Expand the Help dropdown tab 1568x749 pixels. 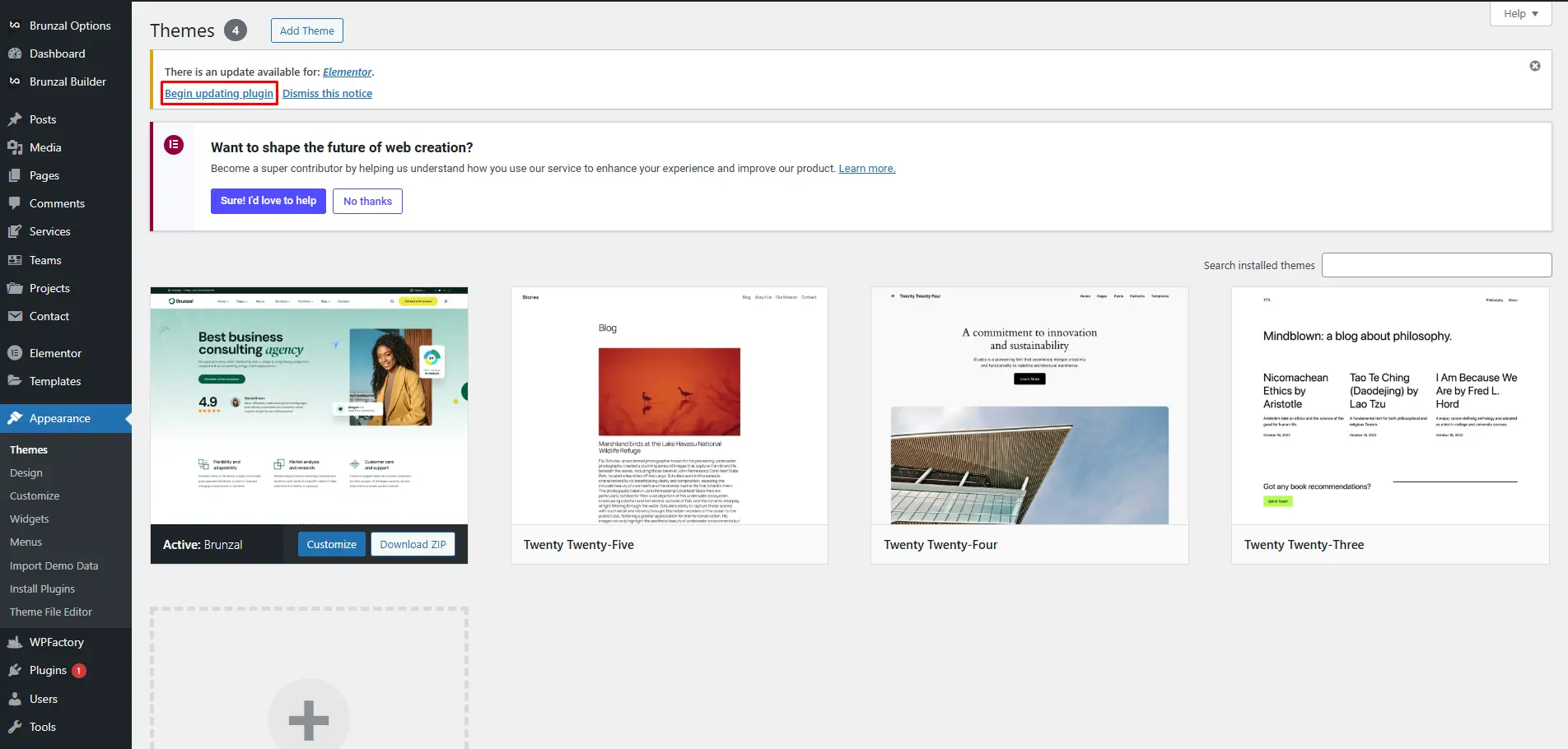tap(1520, 13)
